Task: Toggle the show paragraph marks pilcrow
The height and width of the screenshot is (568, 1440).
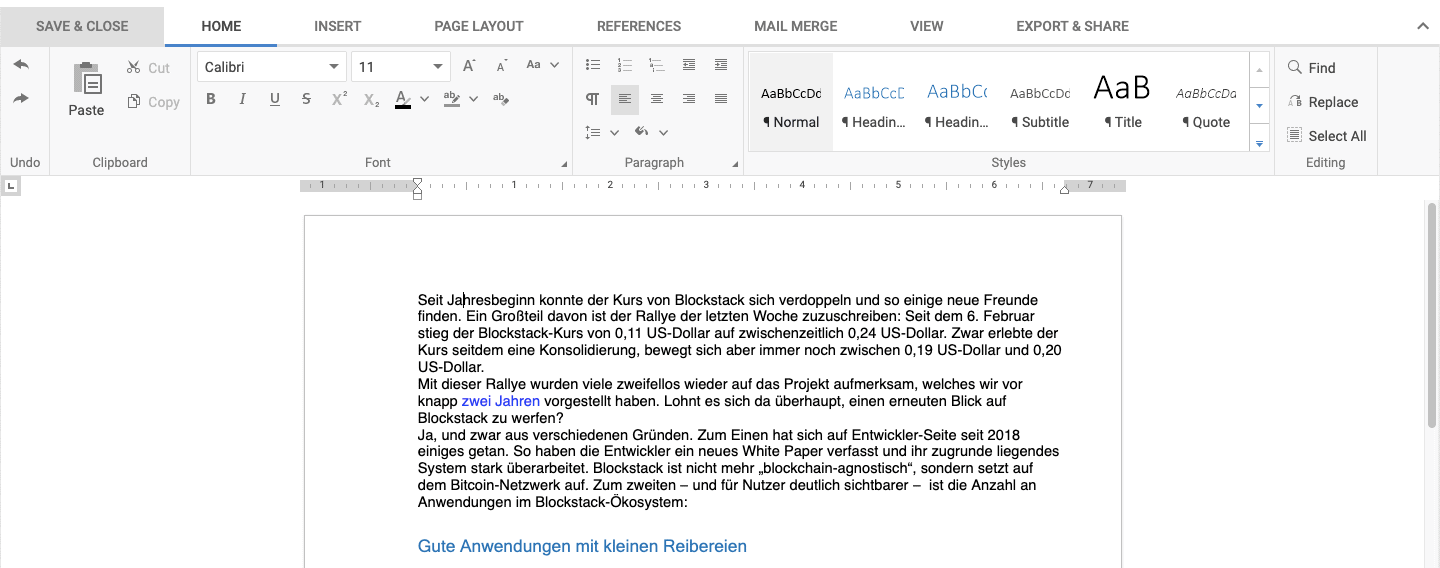Action: click(x=593, y=99)
